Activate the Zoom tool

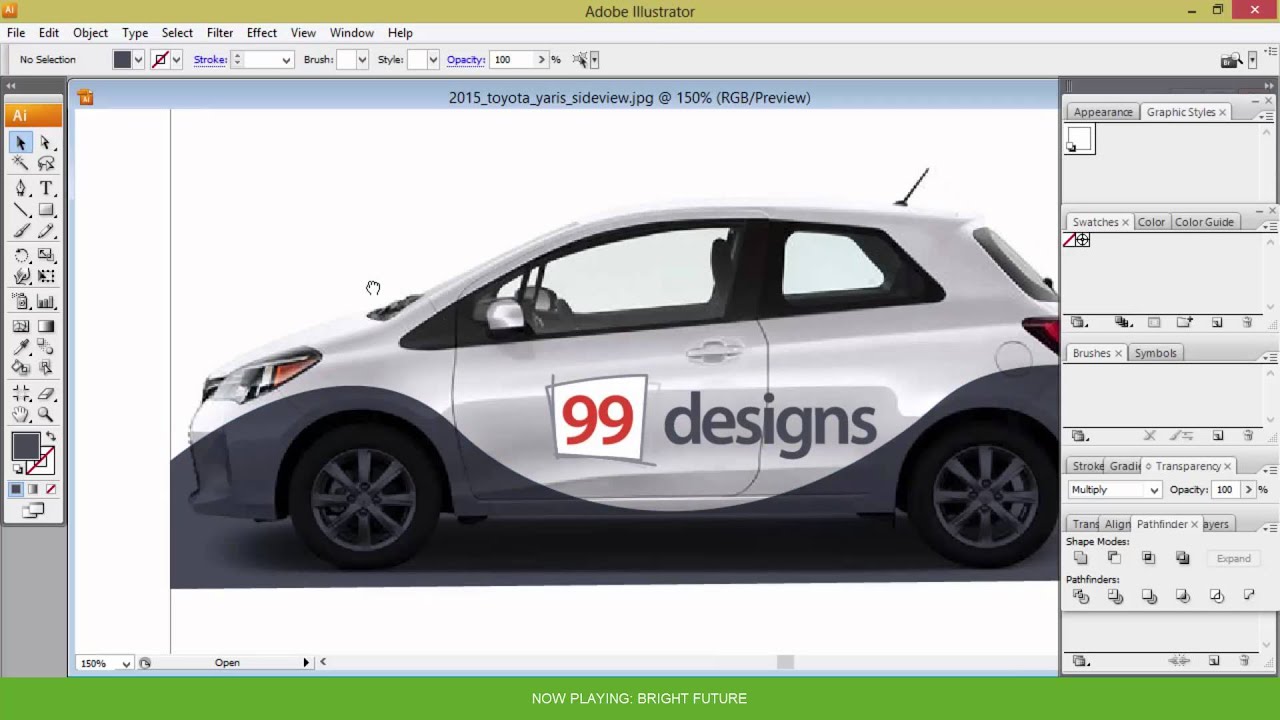[46, 414]
